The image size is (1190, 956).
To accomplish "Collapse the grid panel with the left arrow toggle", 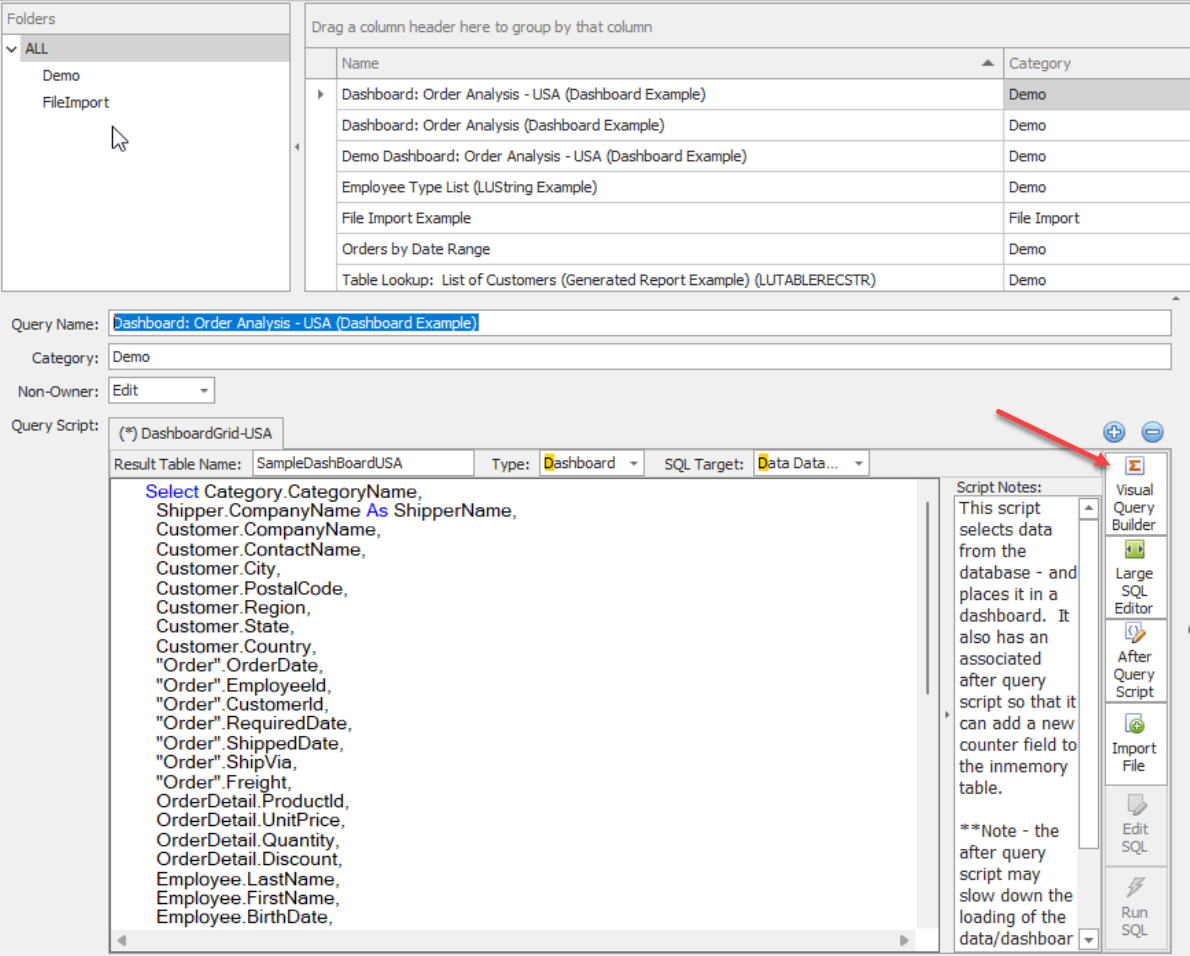I will [295, 145].
